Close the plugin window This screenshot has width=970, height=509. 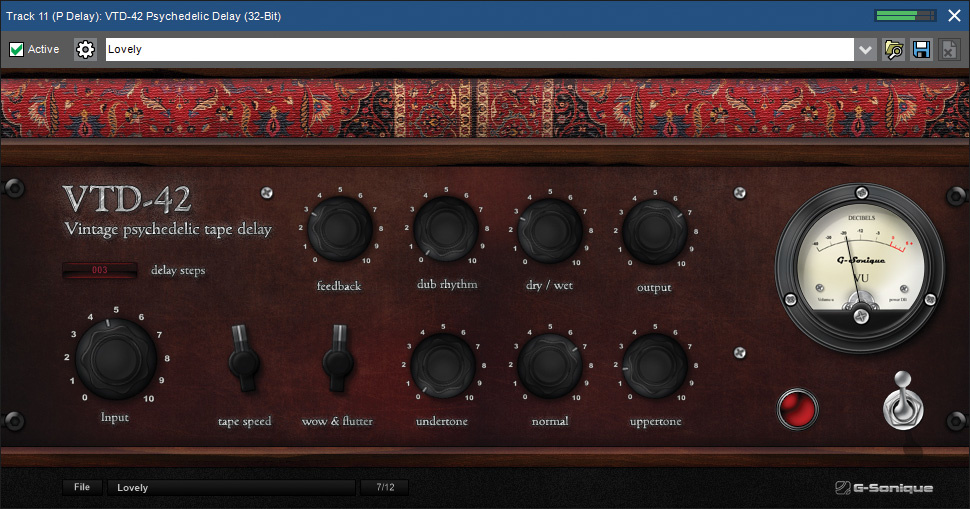[x=955, y=16]
